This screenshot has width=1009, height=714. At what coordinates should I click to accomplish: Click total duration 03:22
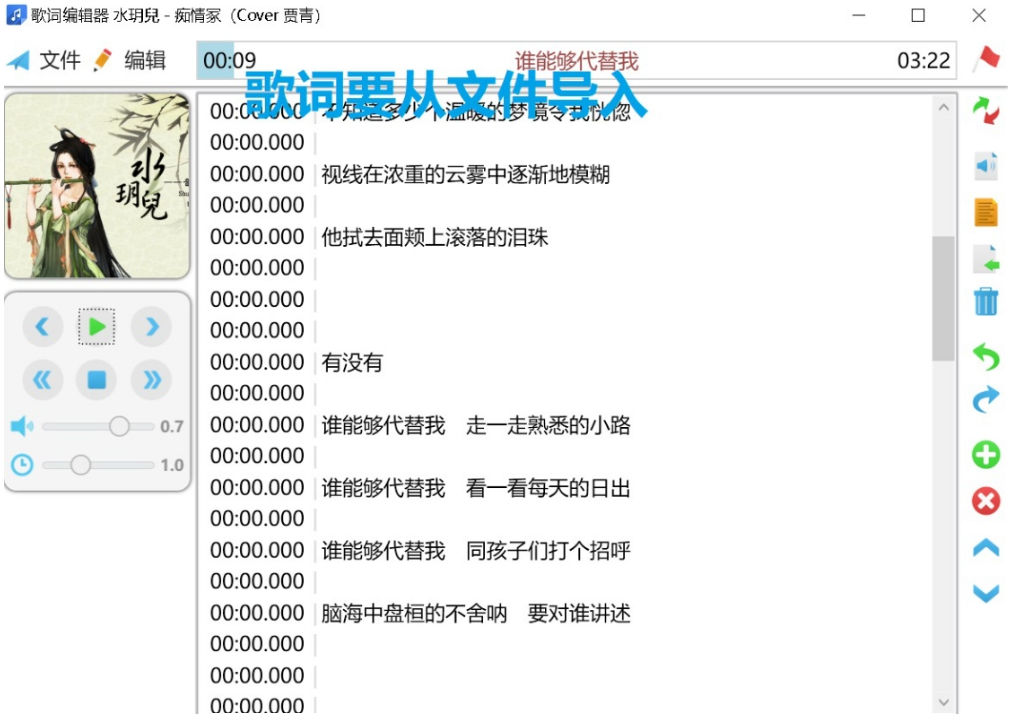click(923, 60)
